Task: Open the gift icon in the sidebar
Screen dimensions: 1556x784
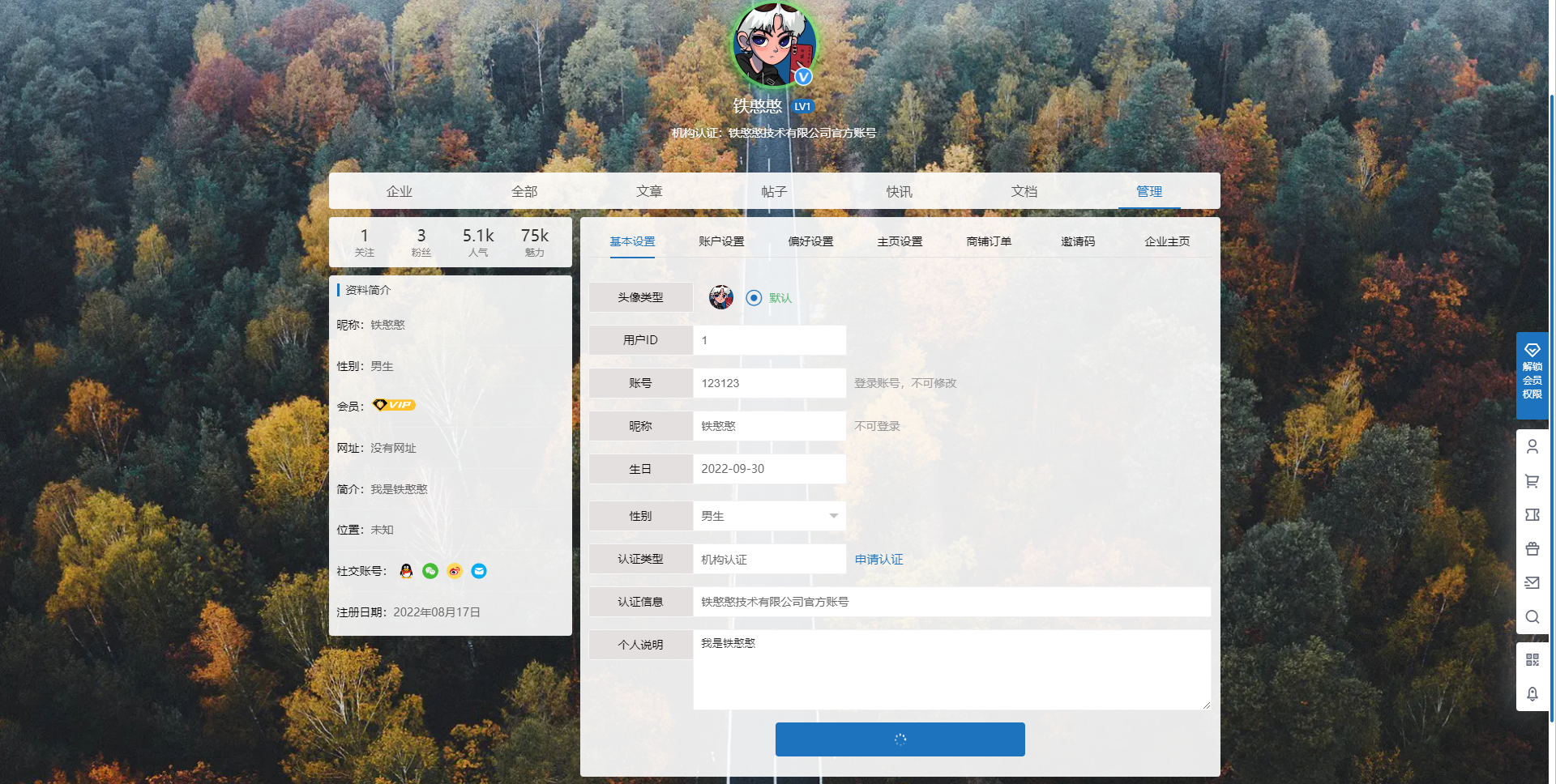Action: [1532, 548]
